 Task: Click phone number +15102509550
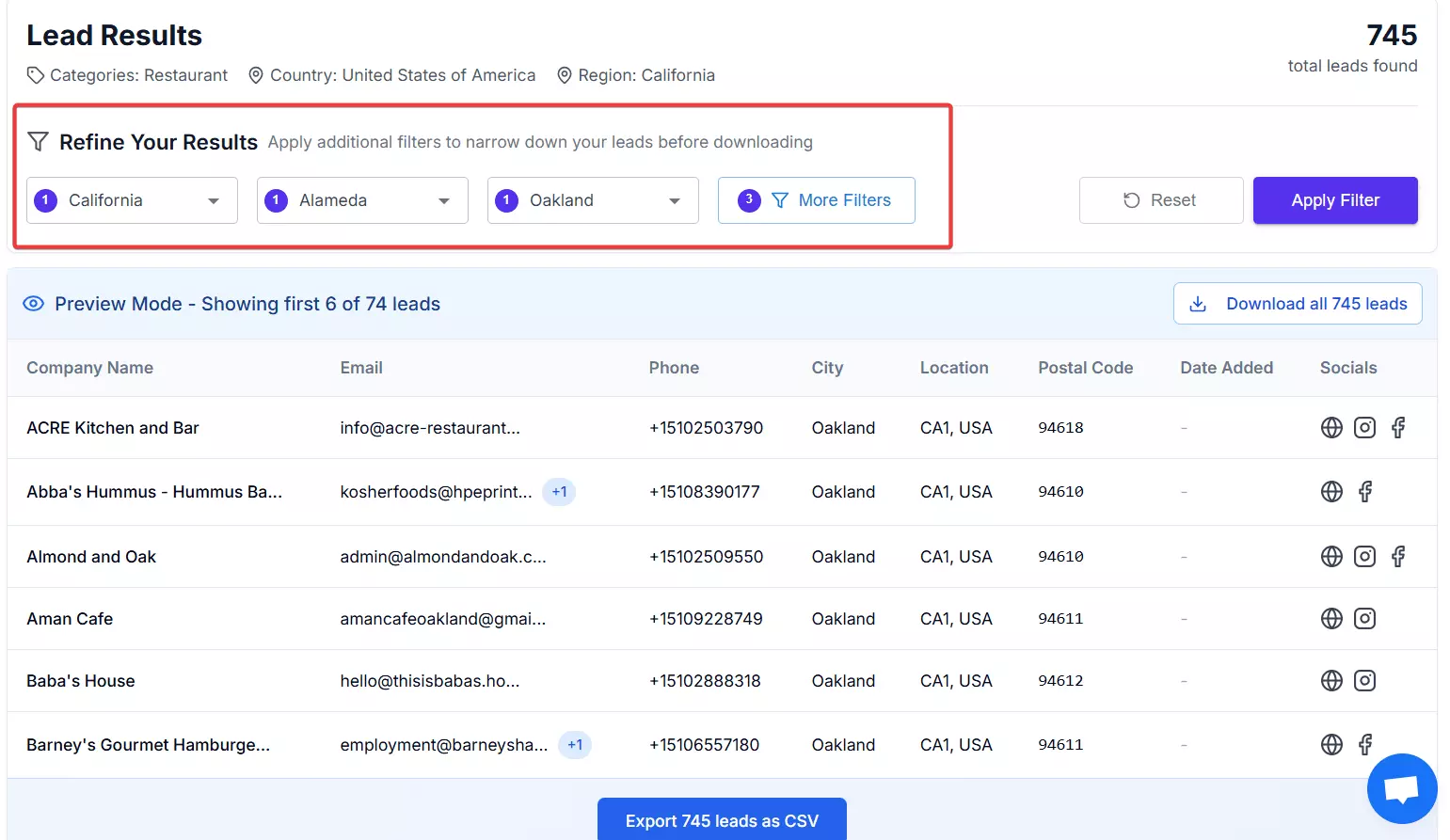point(706,557)
